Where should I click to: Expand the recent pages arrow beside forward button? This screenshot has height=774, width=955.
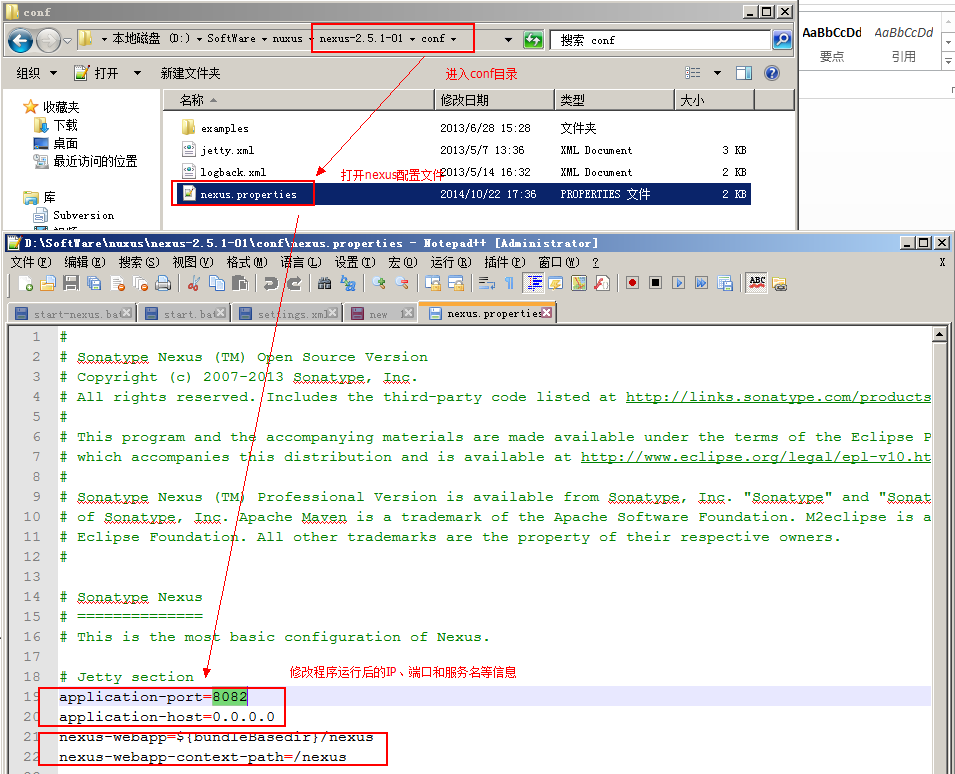point(68,41)
